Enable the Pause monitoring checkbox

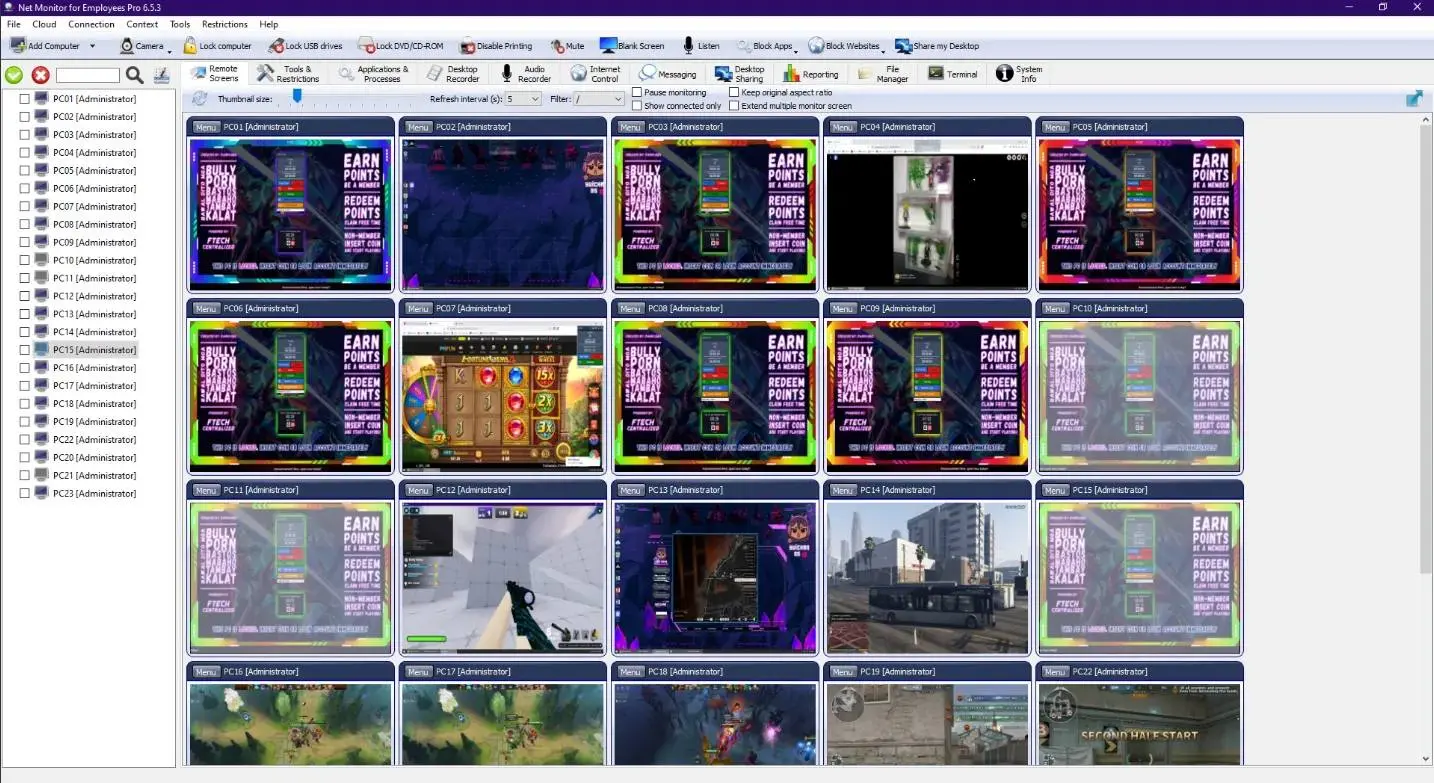pyautogui.click(x=637, y=93)
